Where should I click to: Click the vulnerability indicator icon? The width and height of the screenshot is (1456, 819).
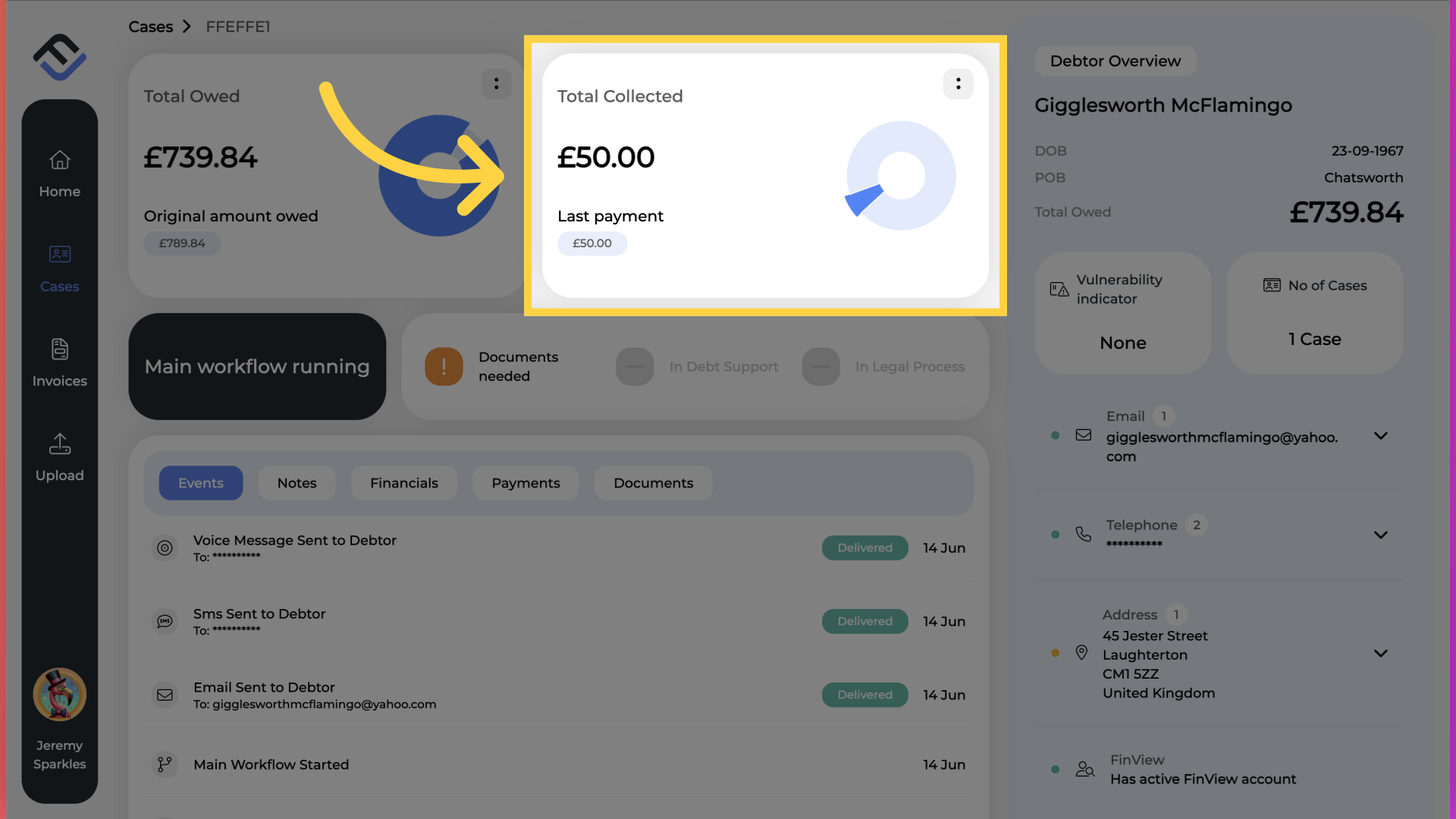coord(1059,289)
